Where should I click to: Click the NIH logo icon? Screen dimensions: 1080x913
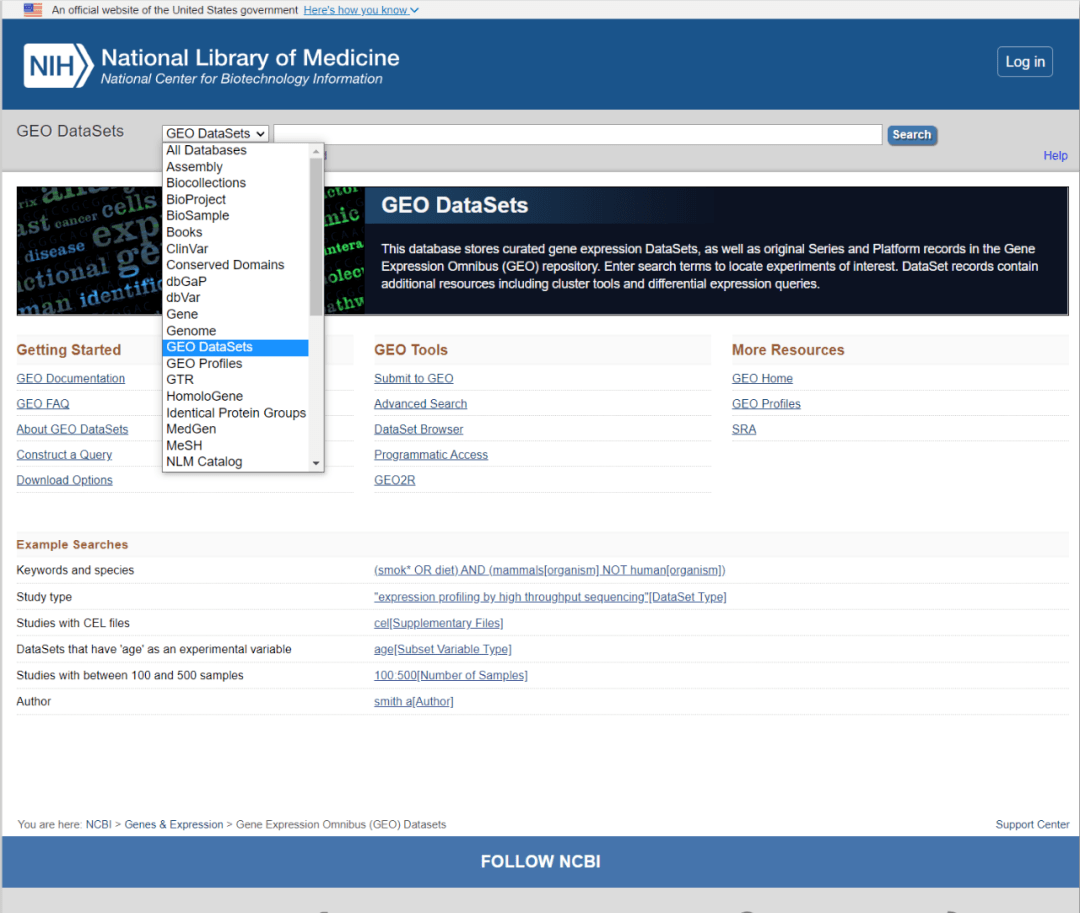[58, 65]
